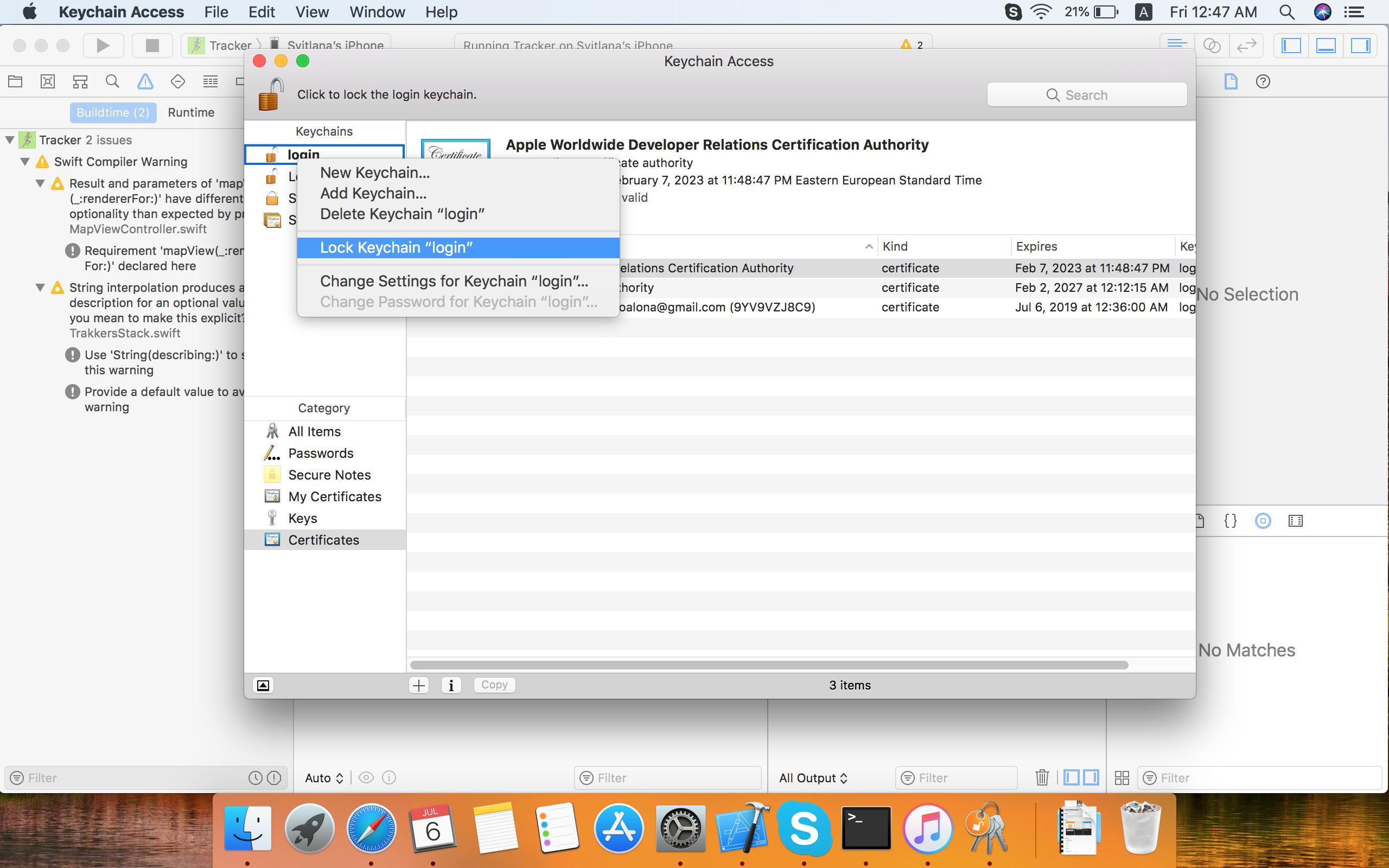This screenshot has width=1389, height=868.
Task: Open Skype from the Dock
Action: click(805, 828)
